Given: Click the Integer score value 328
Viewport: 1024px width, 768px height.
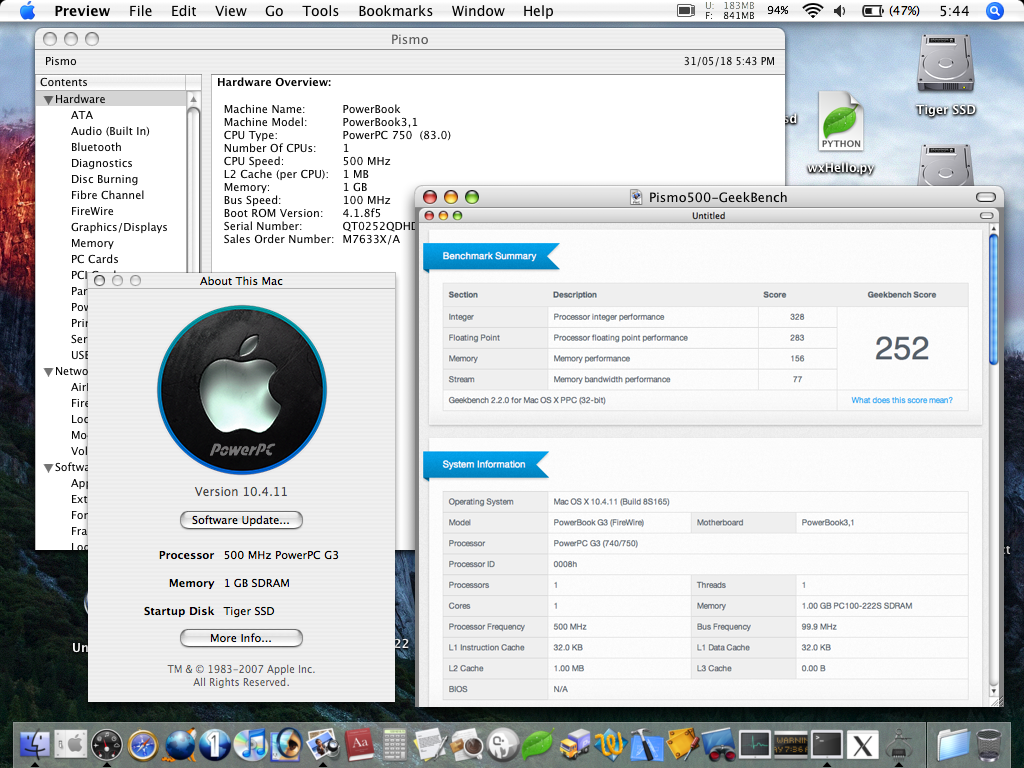Looking at the screenshot, I should point(797,317).
